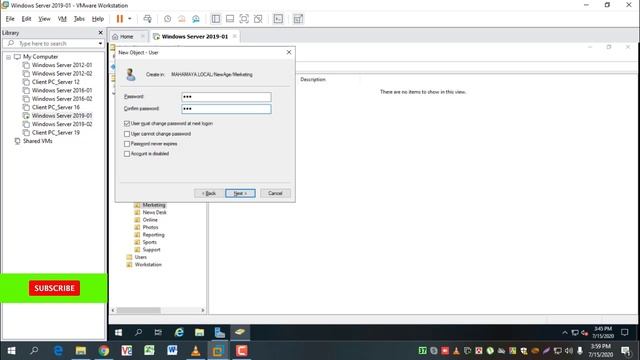Open the View menu
Image resolution: width=640 pixels, height=360 pixels.
click(x=44, y=19)
